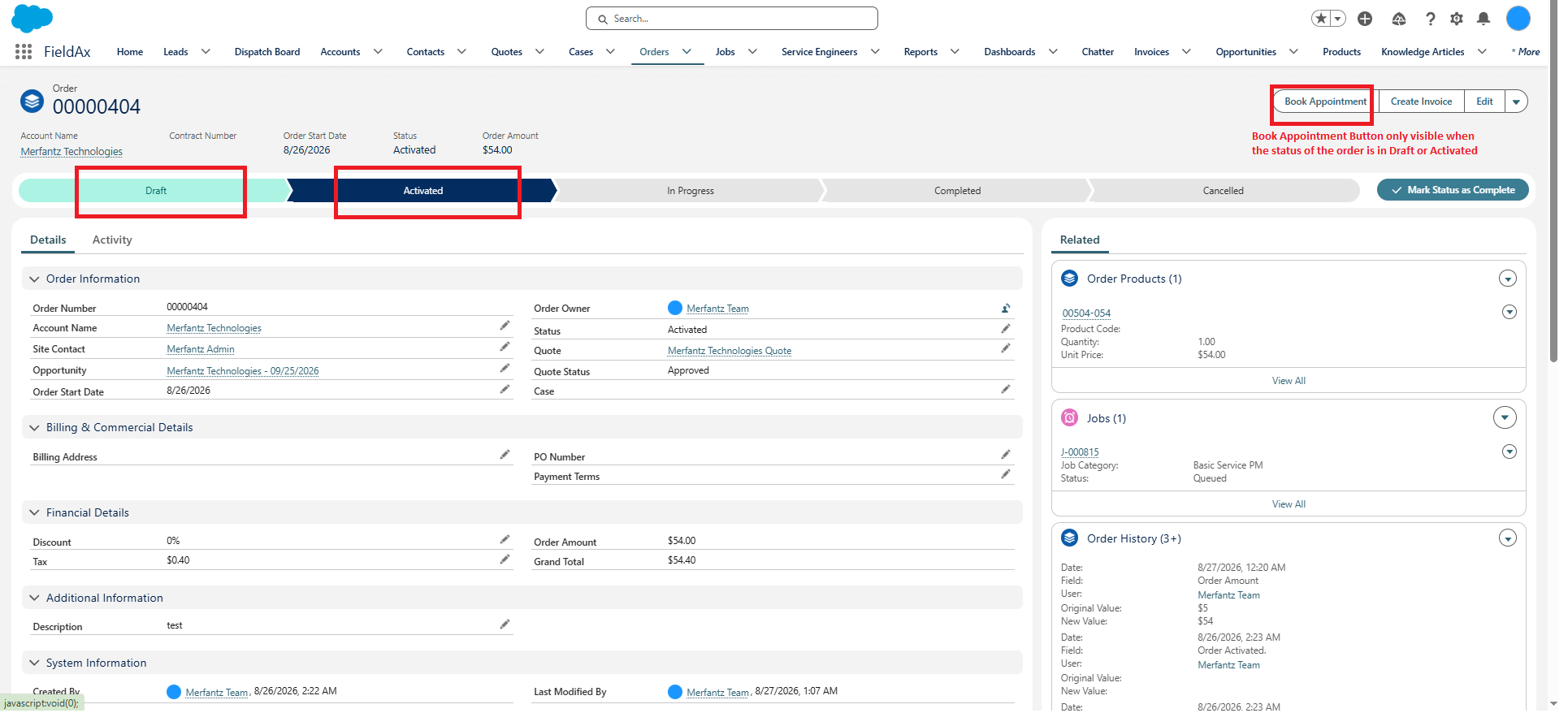Click the Book Appointment button
This screenshot has width=1568, height=726.
1326,102
